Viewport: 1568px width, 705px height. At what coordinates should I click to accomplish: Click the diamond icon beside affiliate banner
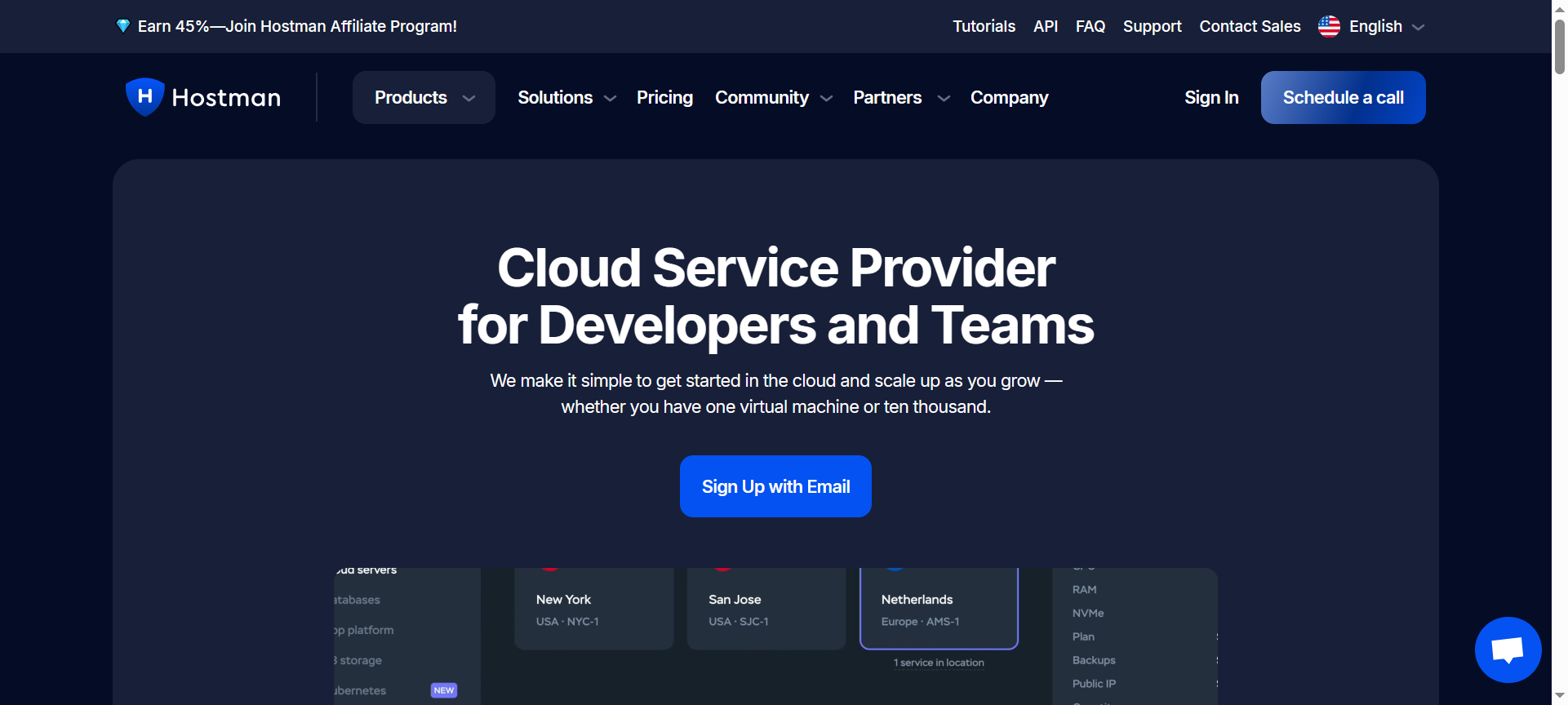pyautogui.click(x=123, y=26)
